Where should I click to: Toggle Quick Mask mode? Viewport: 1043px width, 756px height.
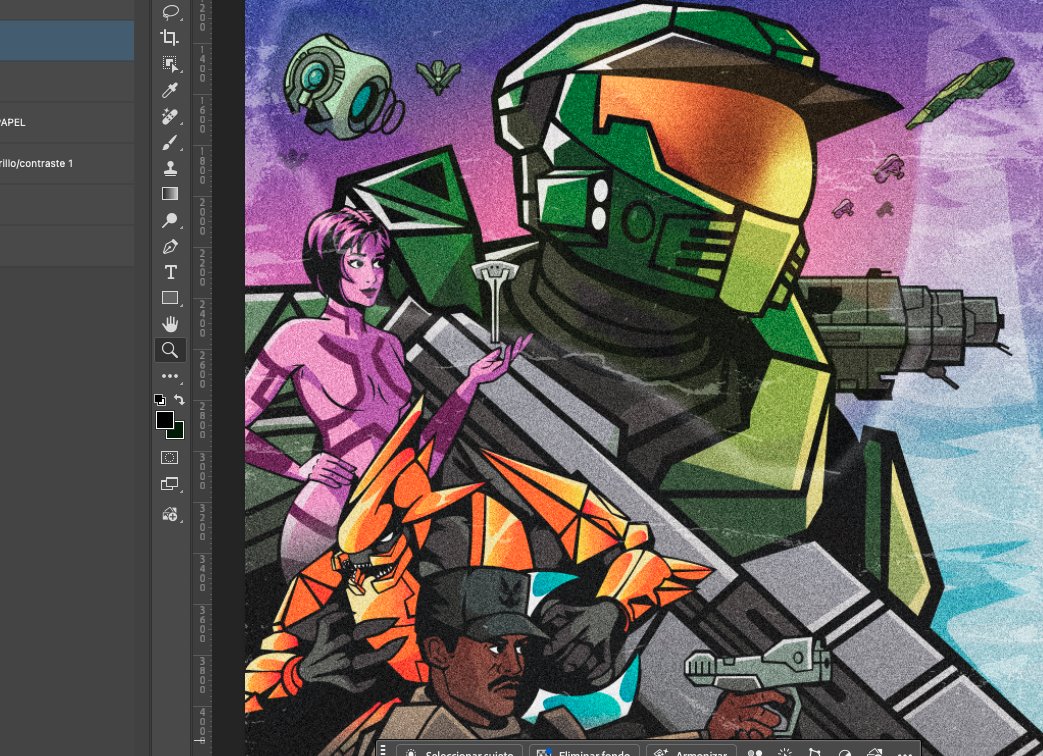point(170,457)
